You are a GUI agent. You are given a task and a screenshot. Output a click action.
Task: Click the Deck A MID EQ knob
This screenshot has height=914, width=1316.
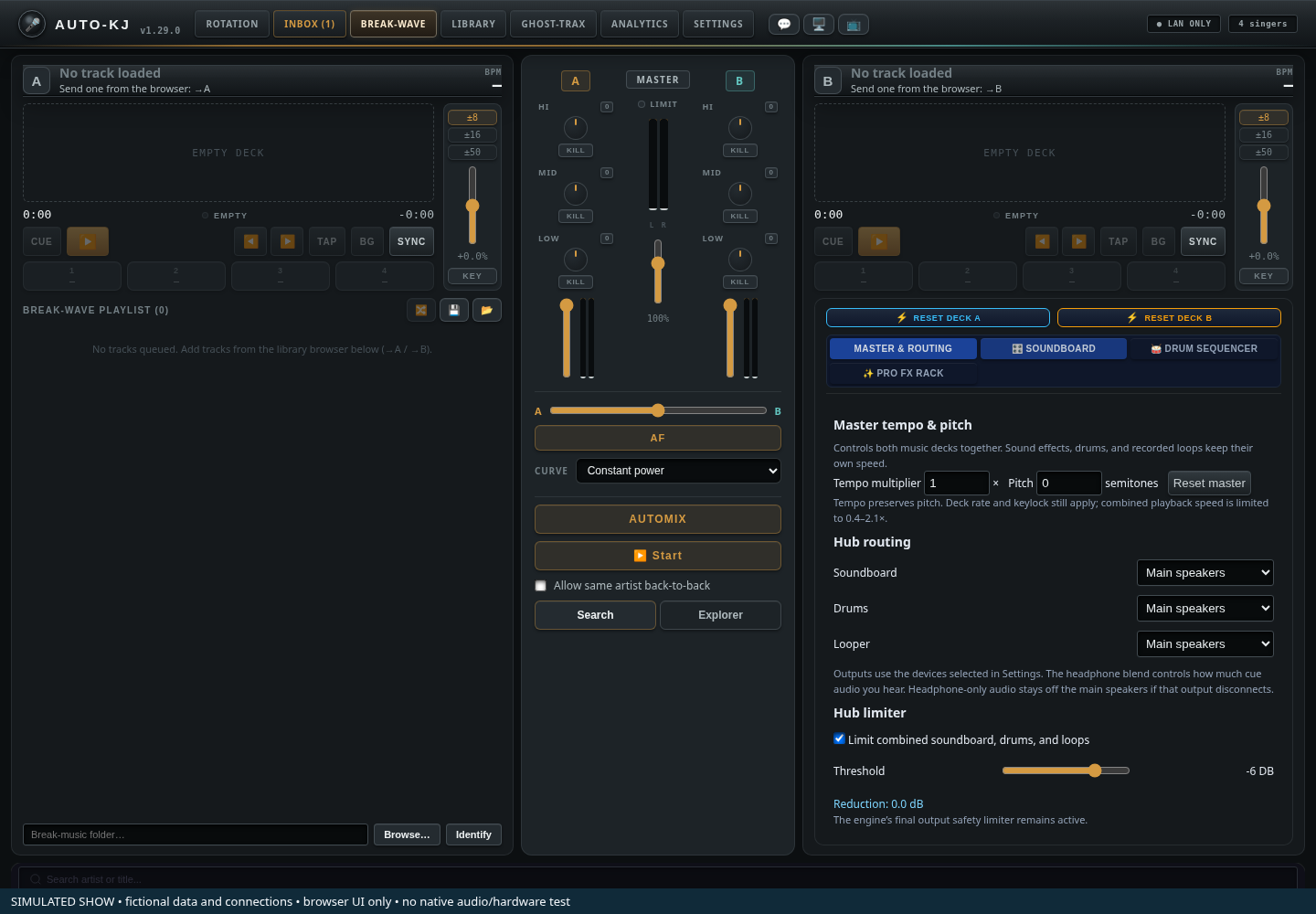click(576, 194)
